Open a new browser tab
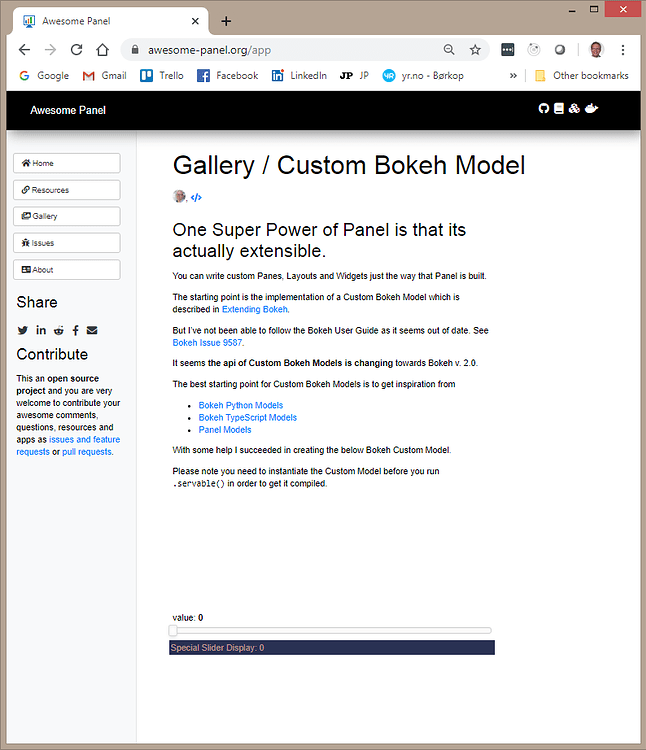Image resolution: width=646 pixels, height=750 pixels. pos(226,21)
